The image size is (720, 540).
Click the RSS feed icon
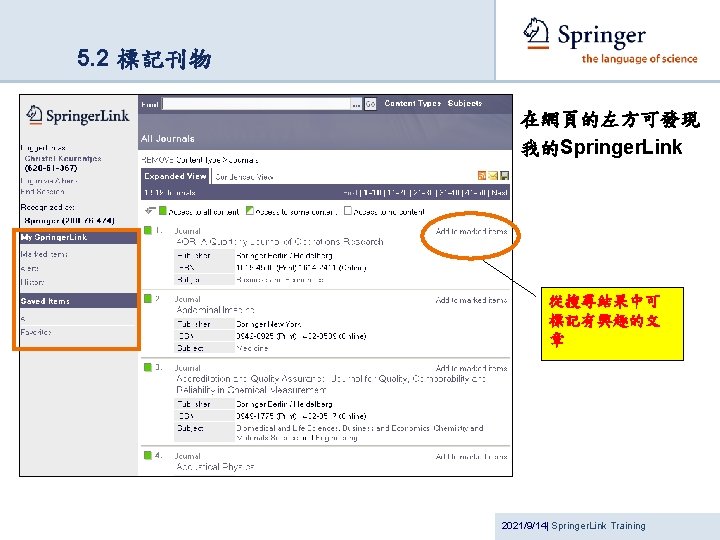(x=482, y=175)
